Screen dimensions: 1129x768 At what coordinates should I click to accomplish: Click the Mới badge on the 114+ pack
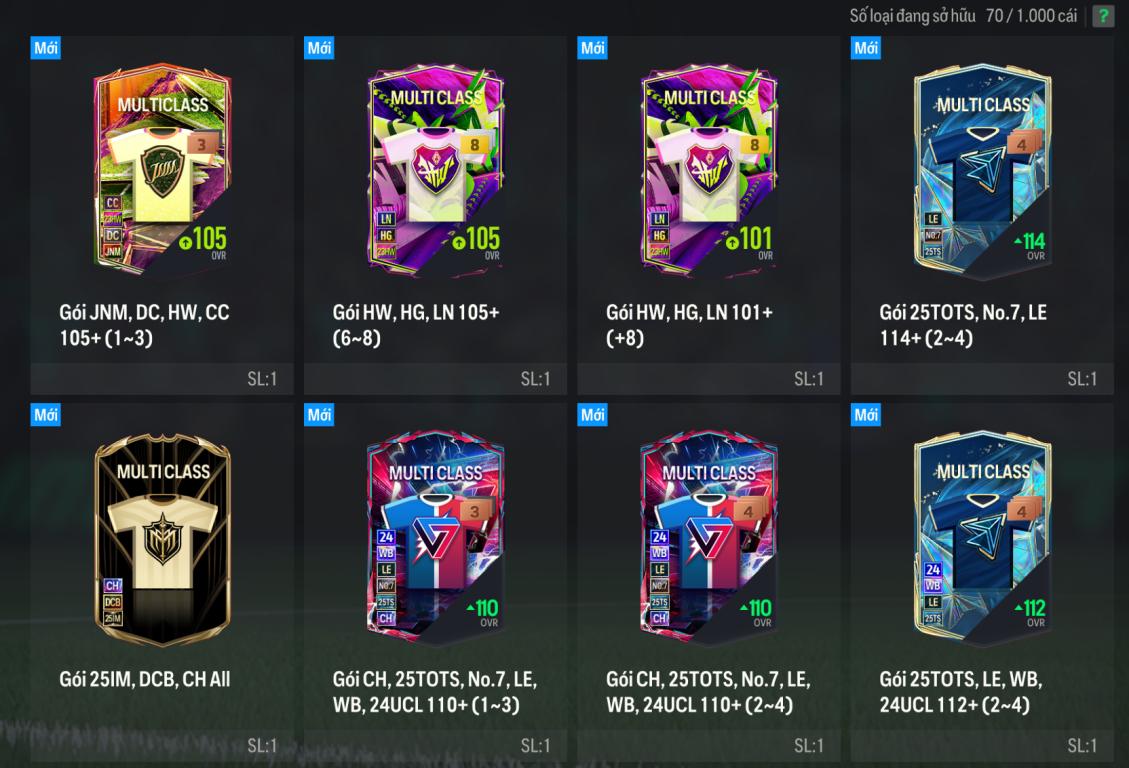tap(865, 48)
